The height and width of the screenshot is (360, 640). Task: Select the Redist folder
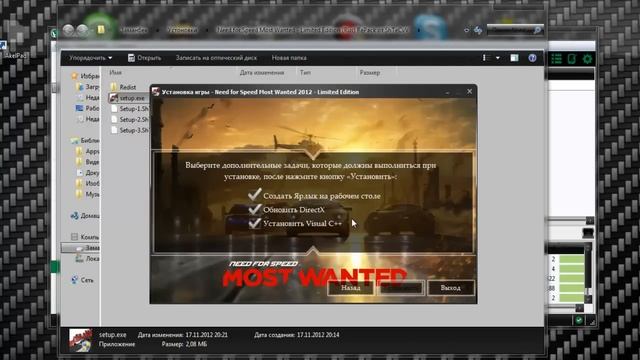(x=123, y=87)
